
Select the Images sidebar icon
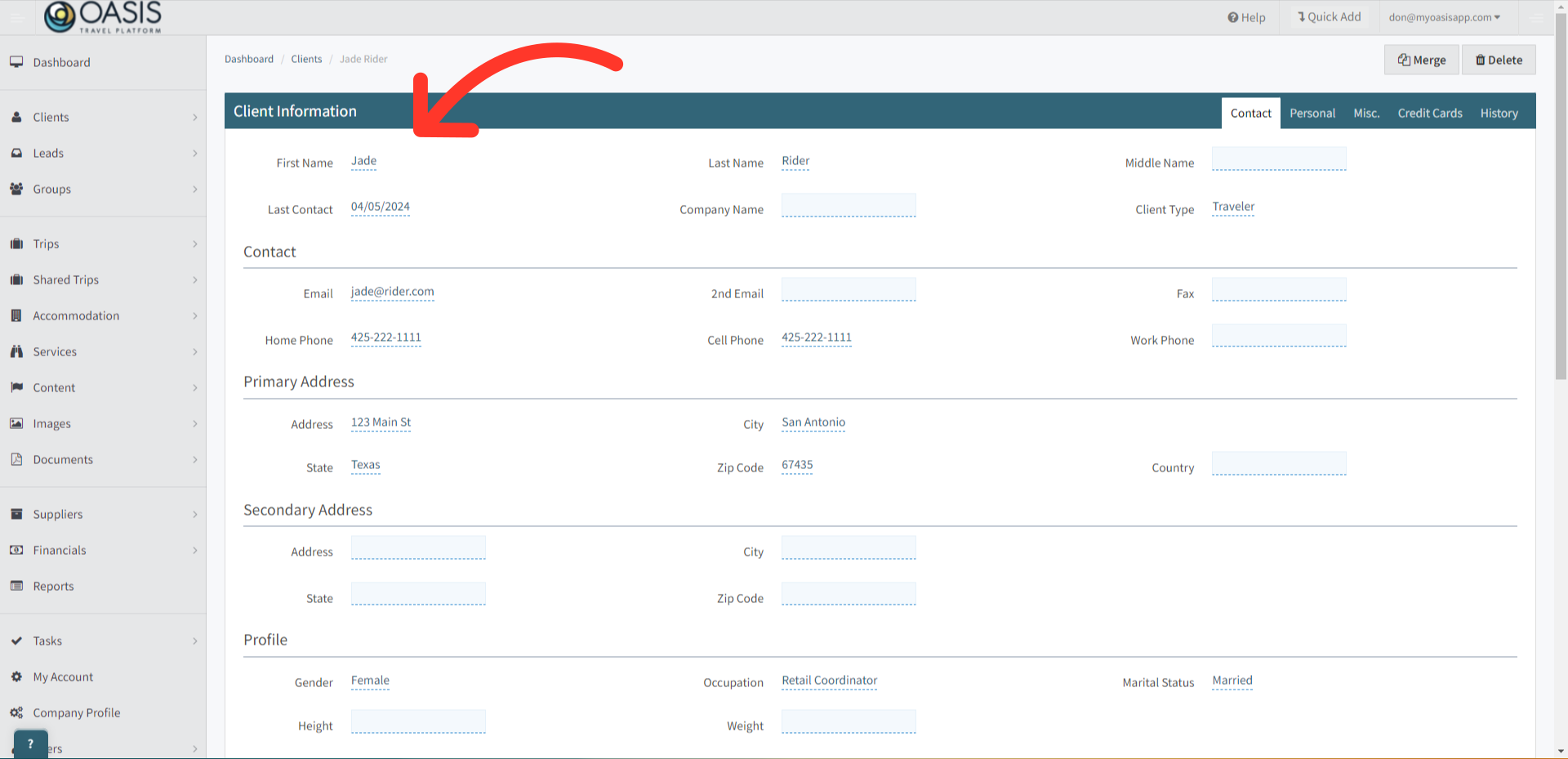17,423
